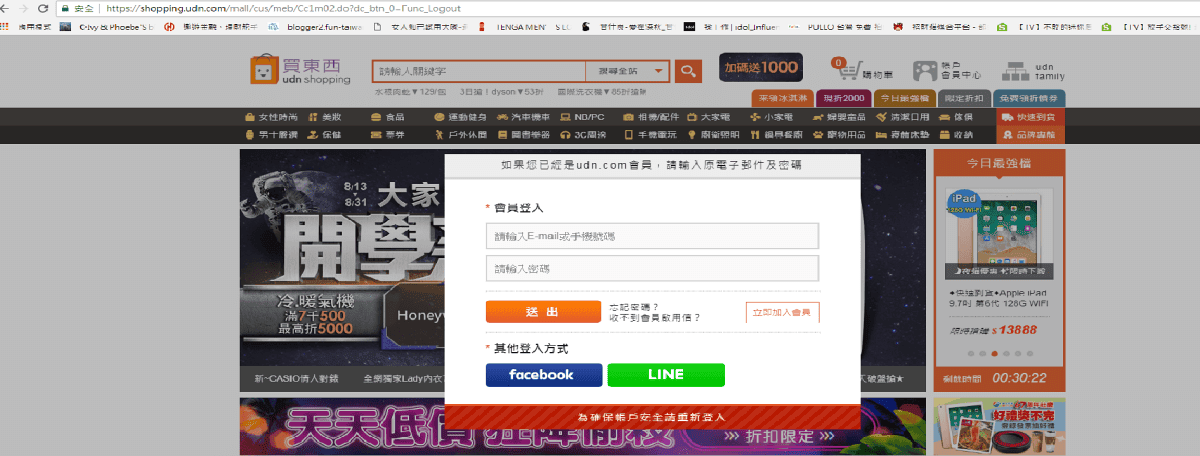Open the 運動健身 category
This screenshot has width=1200, height=456.
coord(460,117)
